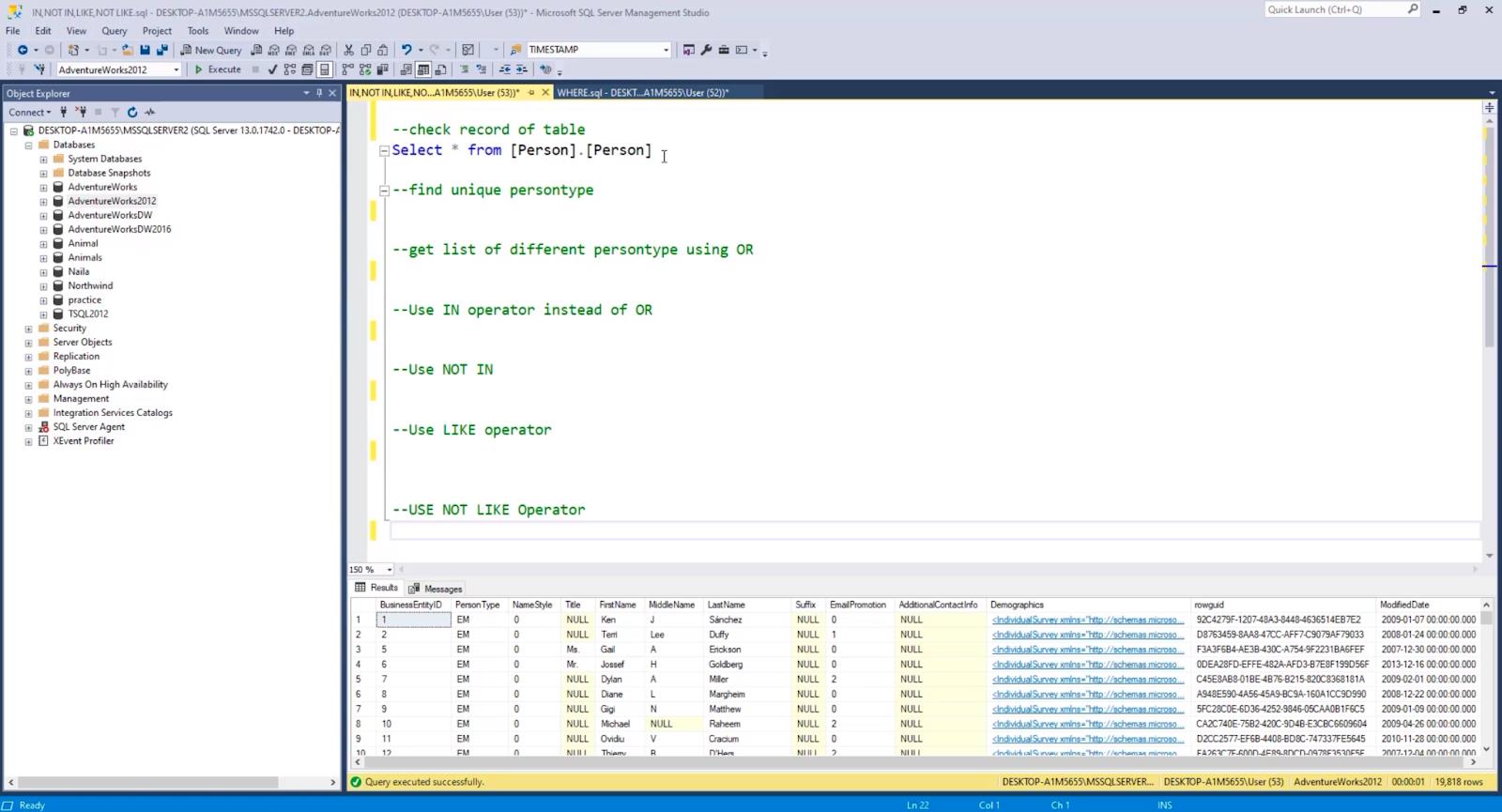This screenshot has height=812, width=1502.
Task: Click the Copy icon in the toolbar
Action: (x=366, y=50)
